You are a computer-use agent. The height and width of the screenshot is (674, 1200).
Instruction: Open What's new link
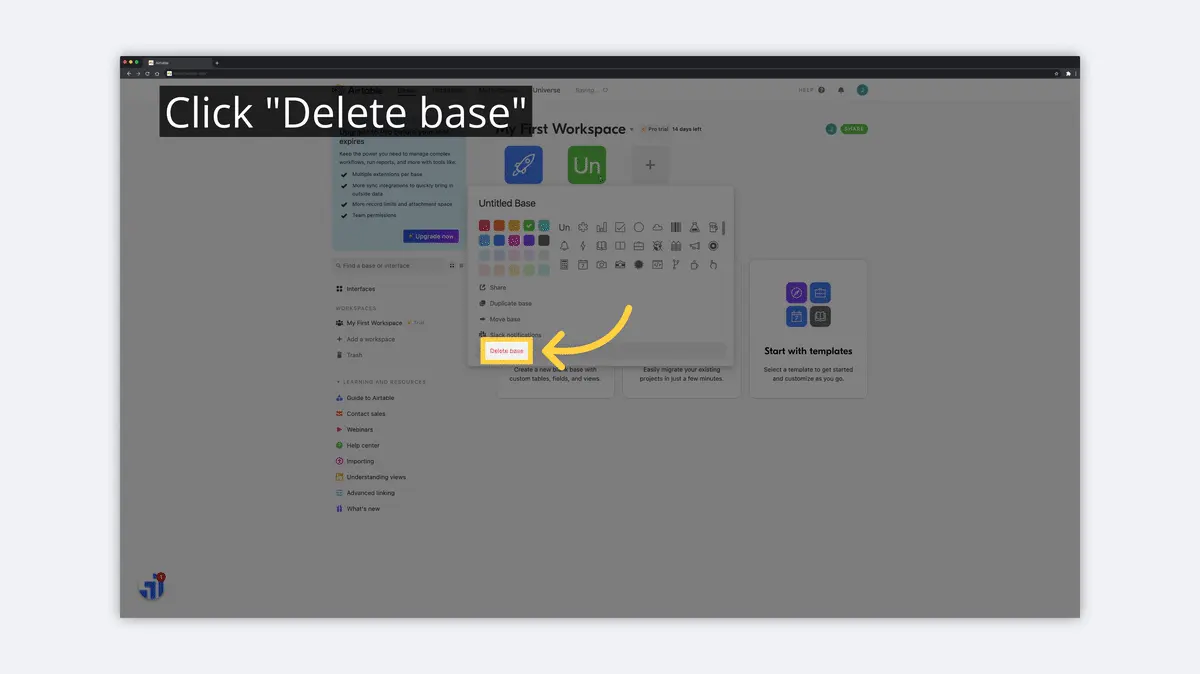(358, 509)
